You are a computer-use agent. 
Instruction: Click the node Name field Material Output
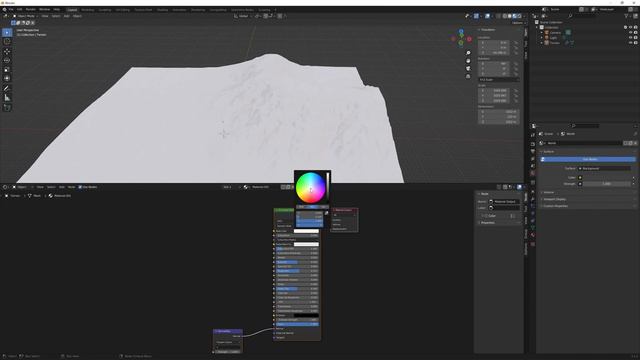coord(504,202)
